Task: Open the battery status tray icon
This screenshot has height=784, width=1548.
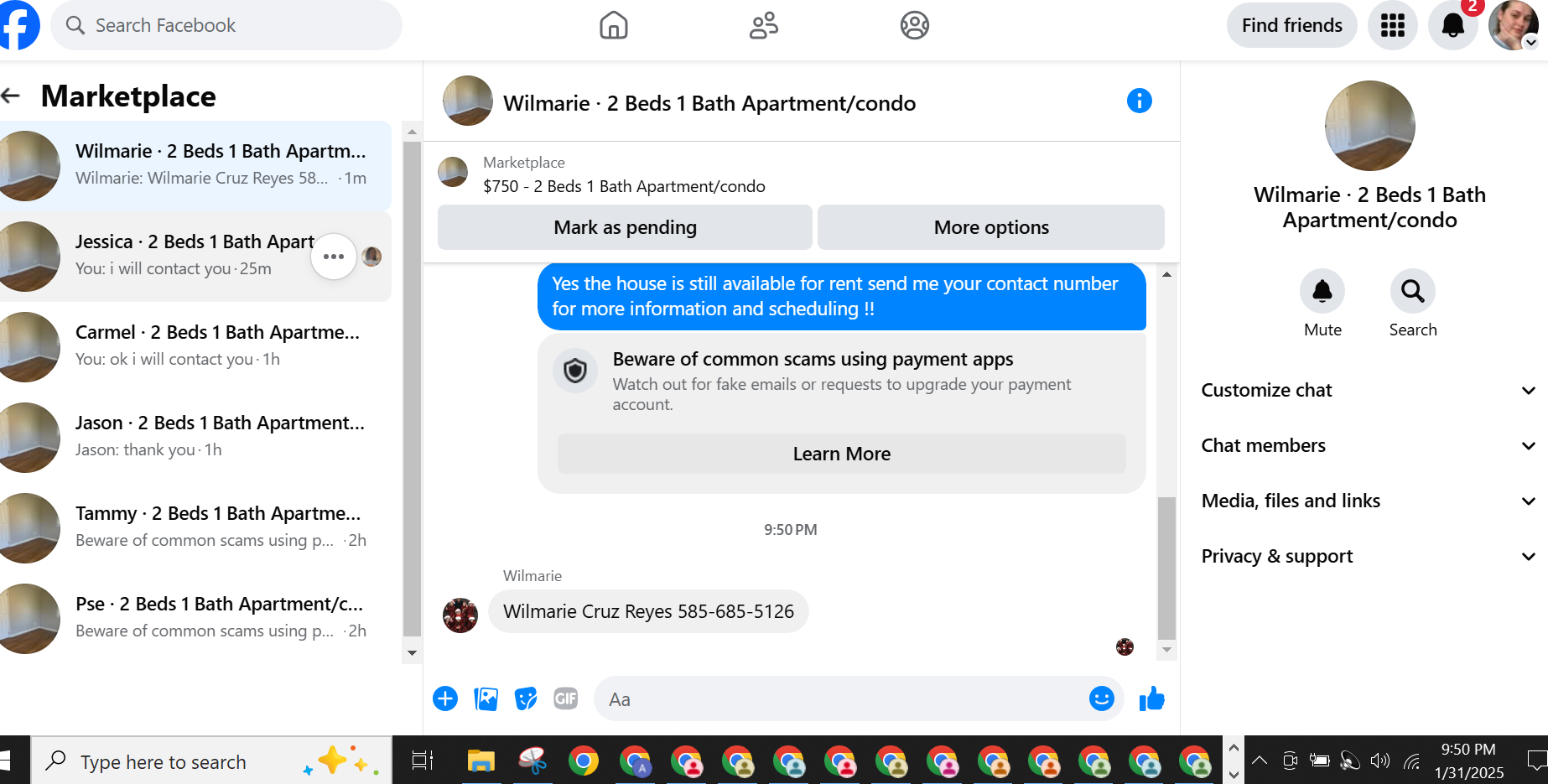Action: tap(1319, 761)
